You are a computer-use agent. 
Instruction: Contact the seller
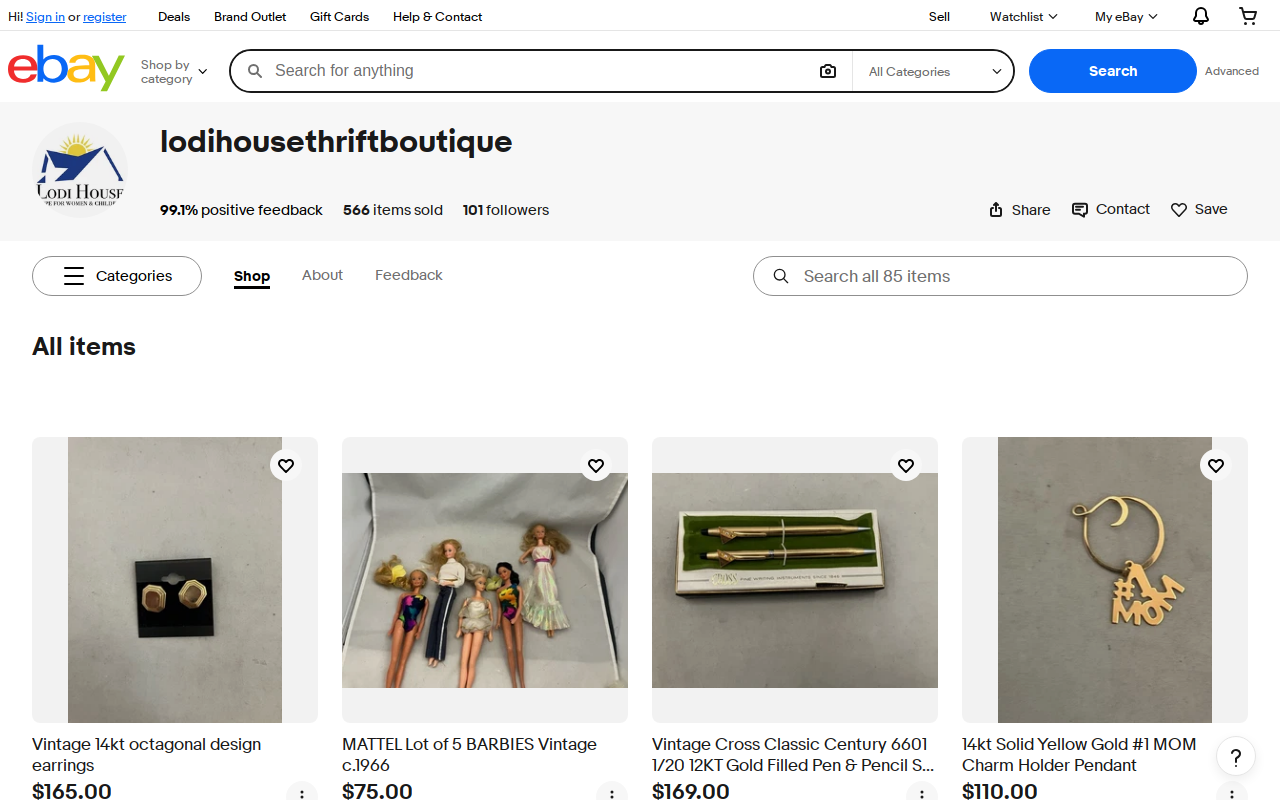(x=1110, y=209)
